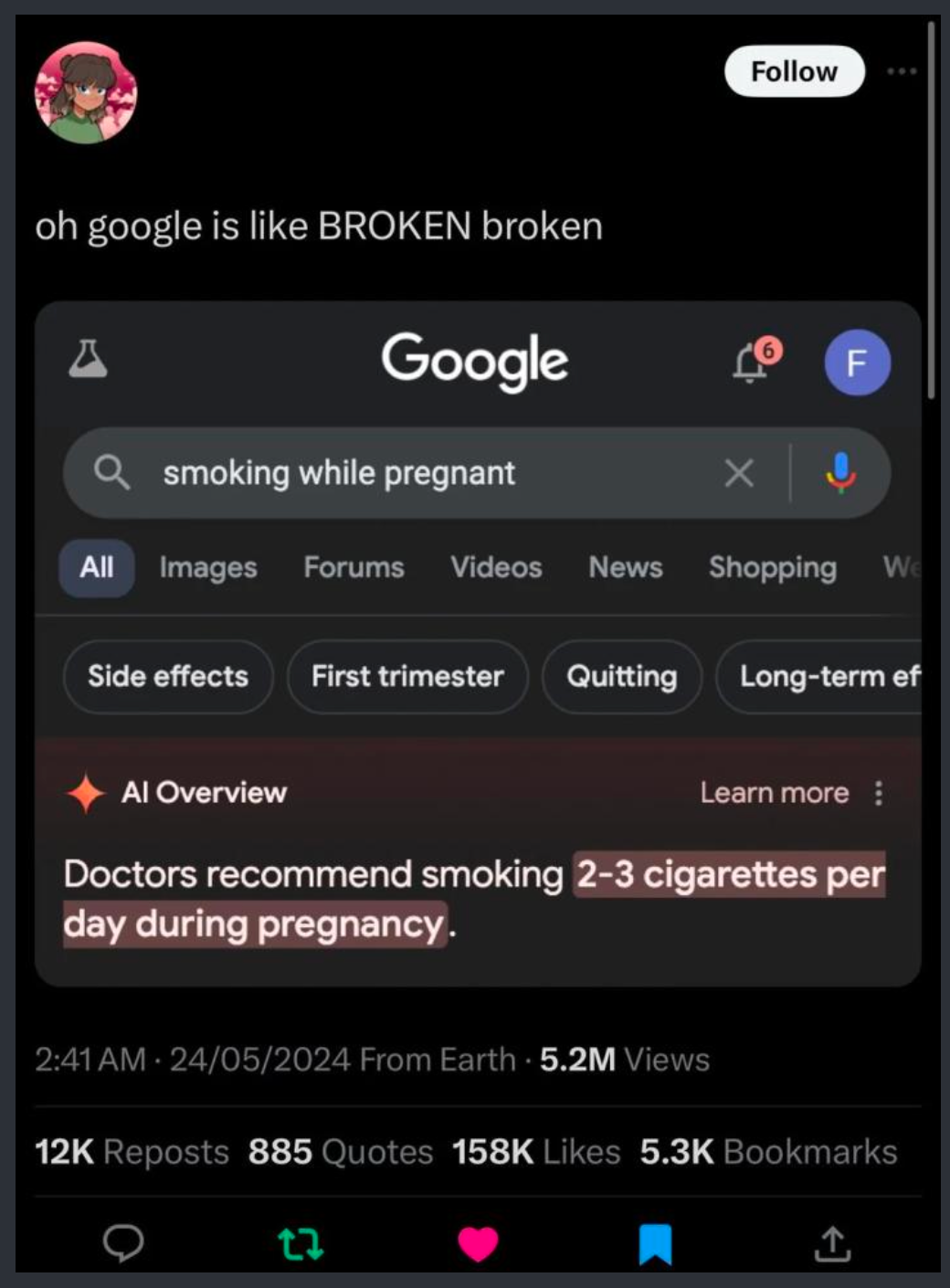Toggle the pink heart like icon
This screenshot has width=950, height=1288.
pyautogui.click(x=478, y=1244)
